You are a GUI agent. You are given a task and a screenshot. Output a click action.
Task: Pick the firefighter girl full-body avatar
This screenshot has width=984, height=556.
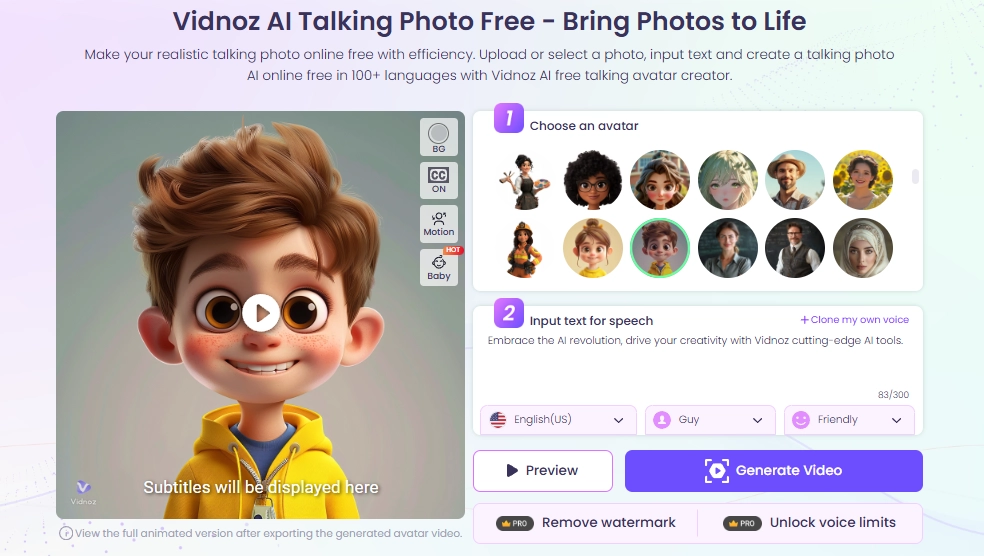pos(524,249)
